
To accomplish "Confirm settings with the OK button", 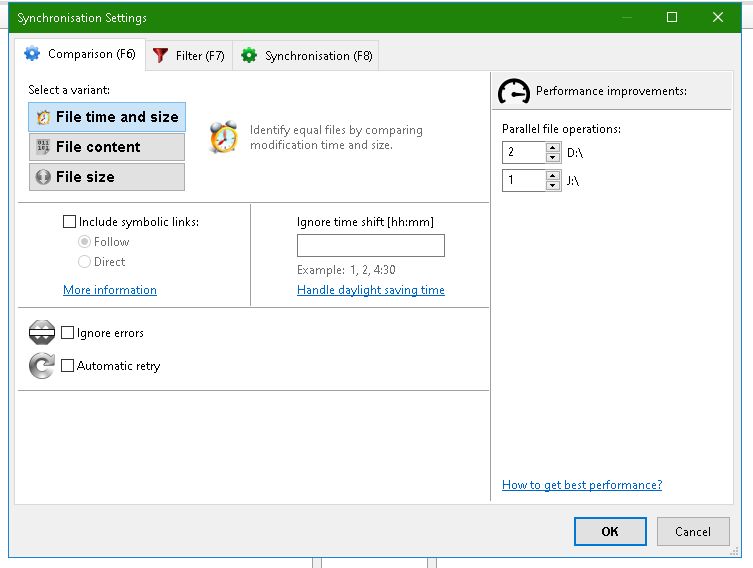I will click(x=610, y=532).
